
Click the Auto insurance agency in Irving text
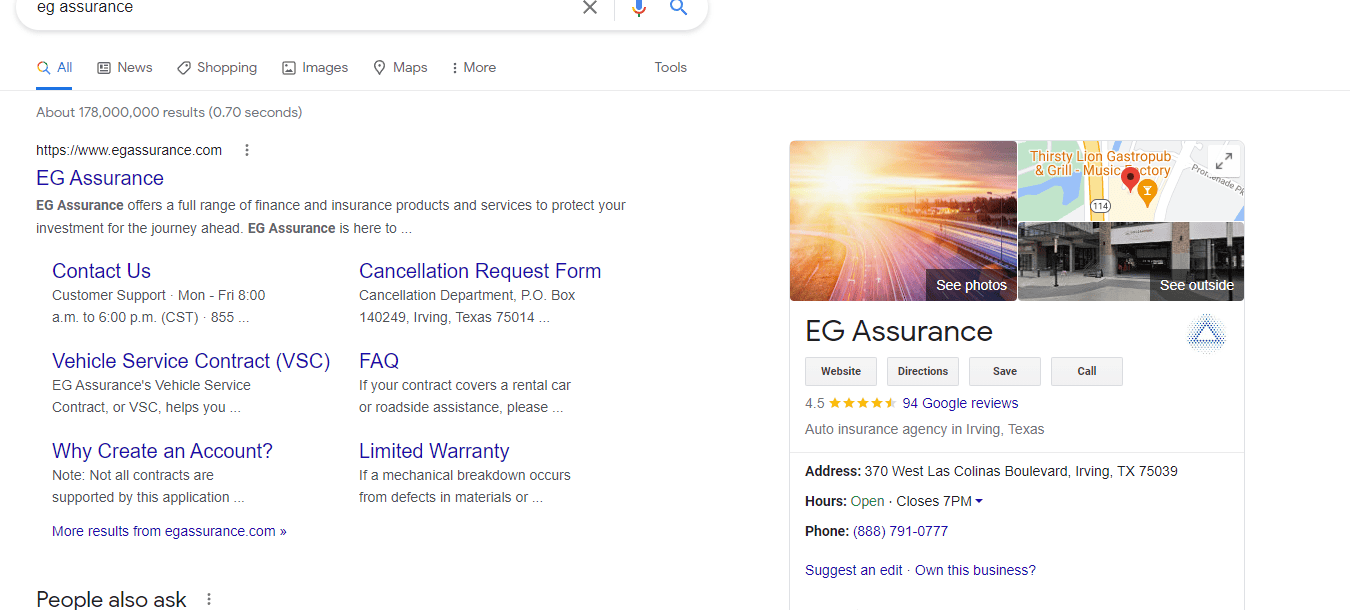coord(924,429)
